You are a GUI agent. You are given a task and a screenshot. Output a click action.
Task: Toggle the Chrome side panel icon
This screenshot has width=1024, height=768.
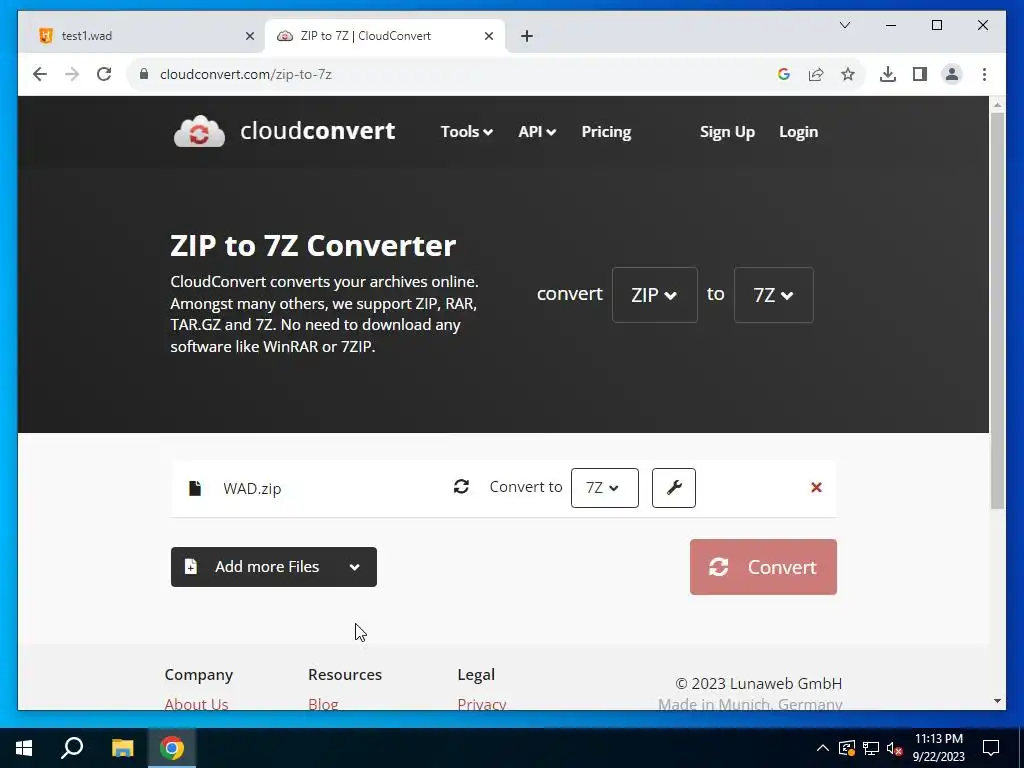pos(920,74)
